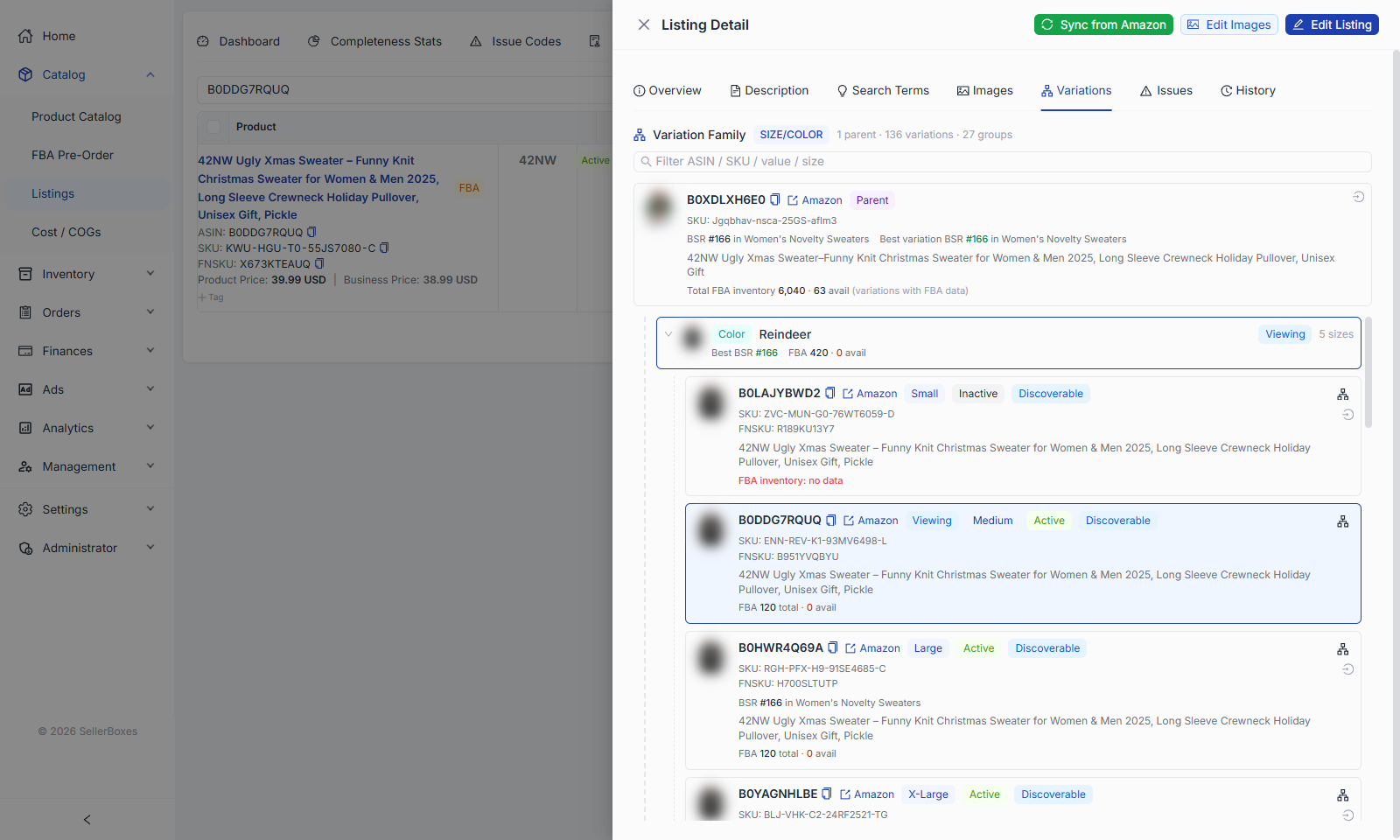Screen dimensions: 1400x840
Task: Click the Variations panel scrollbar
Action: coord(1368,372)
